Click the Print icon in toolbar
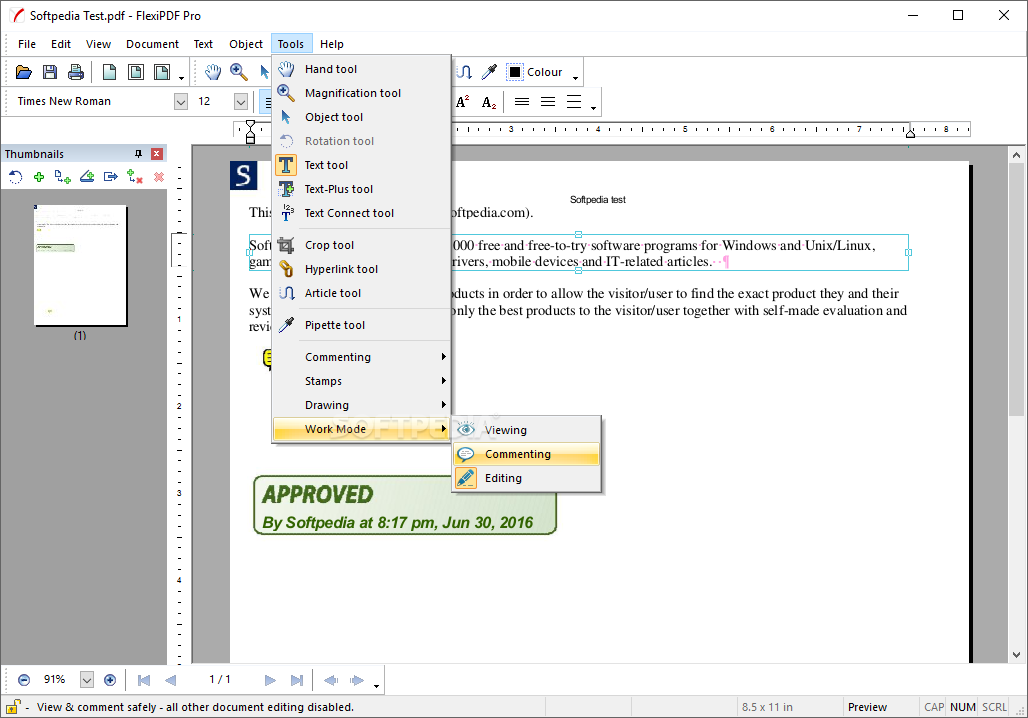 [x=76, y=72]
